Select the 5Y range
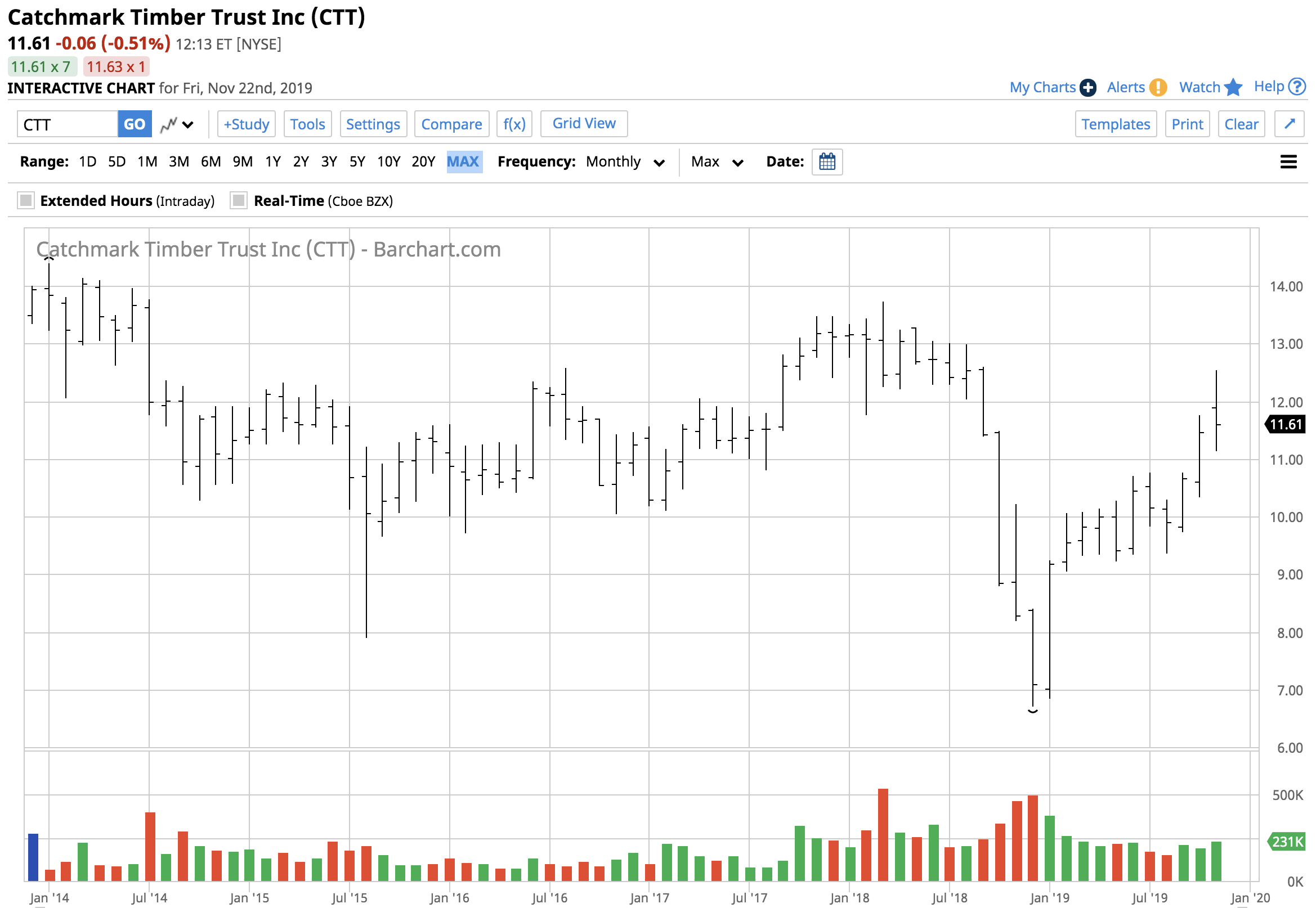Viewport: 1316px width, 908px height. pos(357,162)
